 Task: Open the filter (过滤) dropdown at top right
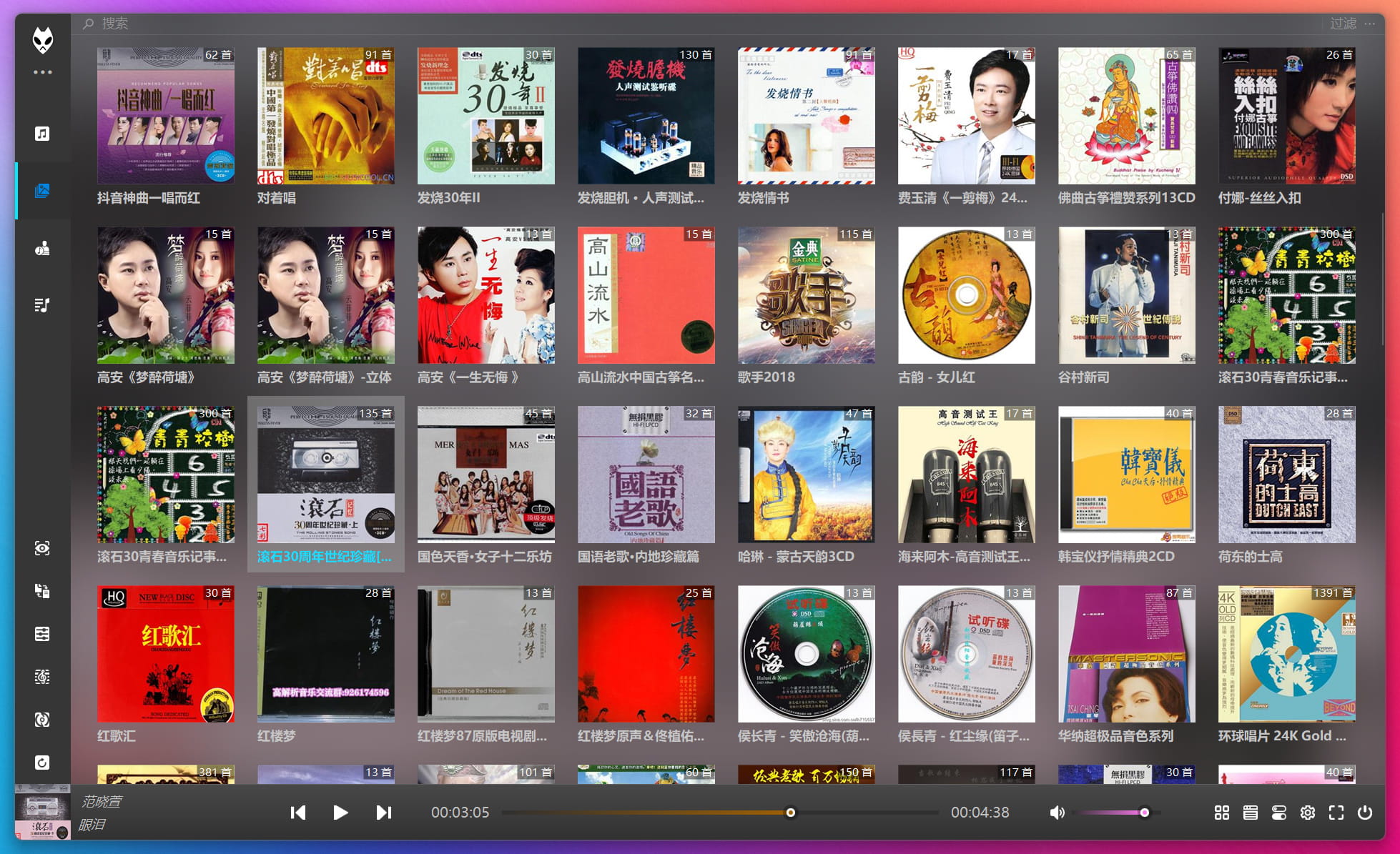(1342, 24)
